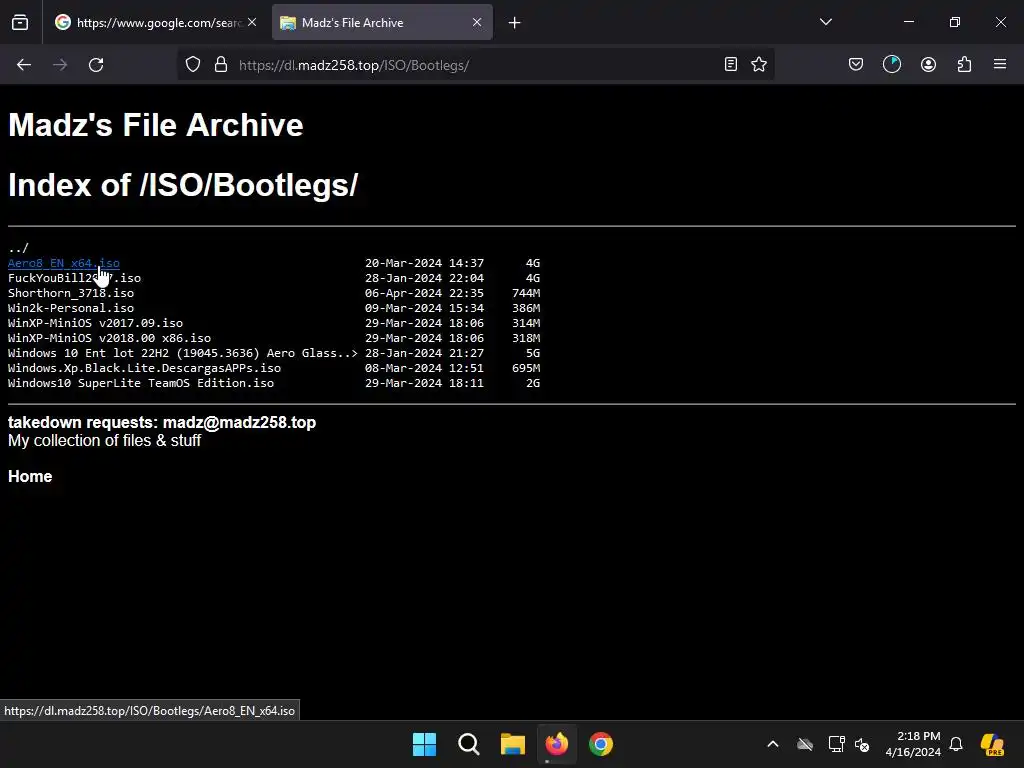Click muted volume tray icon
Screen dimensions: 1024x768
click(x=862, y=744)
